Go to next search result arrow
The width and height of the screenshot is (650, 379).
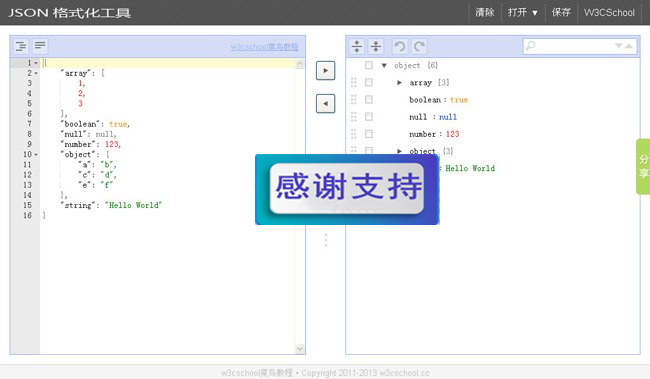coord(619,46)
